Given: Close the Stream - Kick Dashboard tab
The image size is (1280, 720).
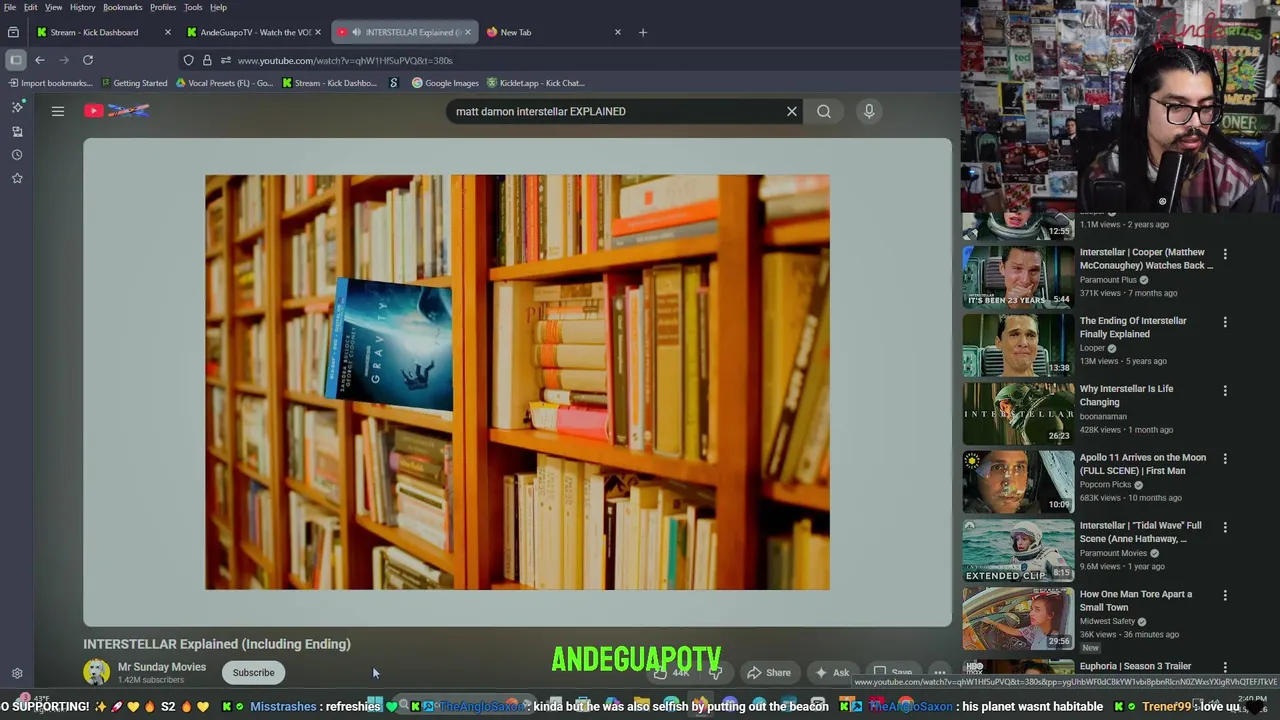Looking at the screenshot, I should click(x=167, y=32).
